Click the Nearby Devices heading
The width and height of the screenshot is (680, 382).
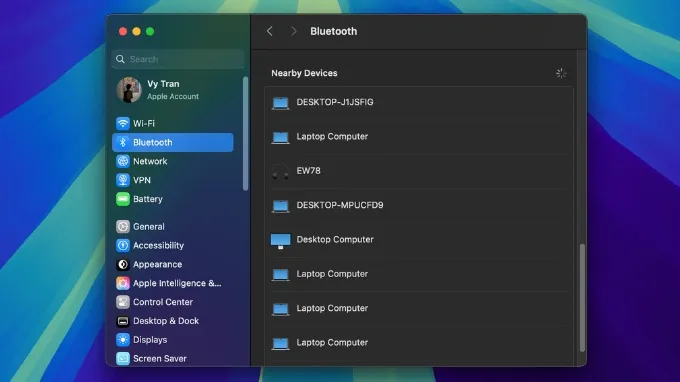pos(304,73)
